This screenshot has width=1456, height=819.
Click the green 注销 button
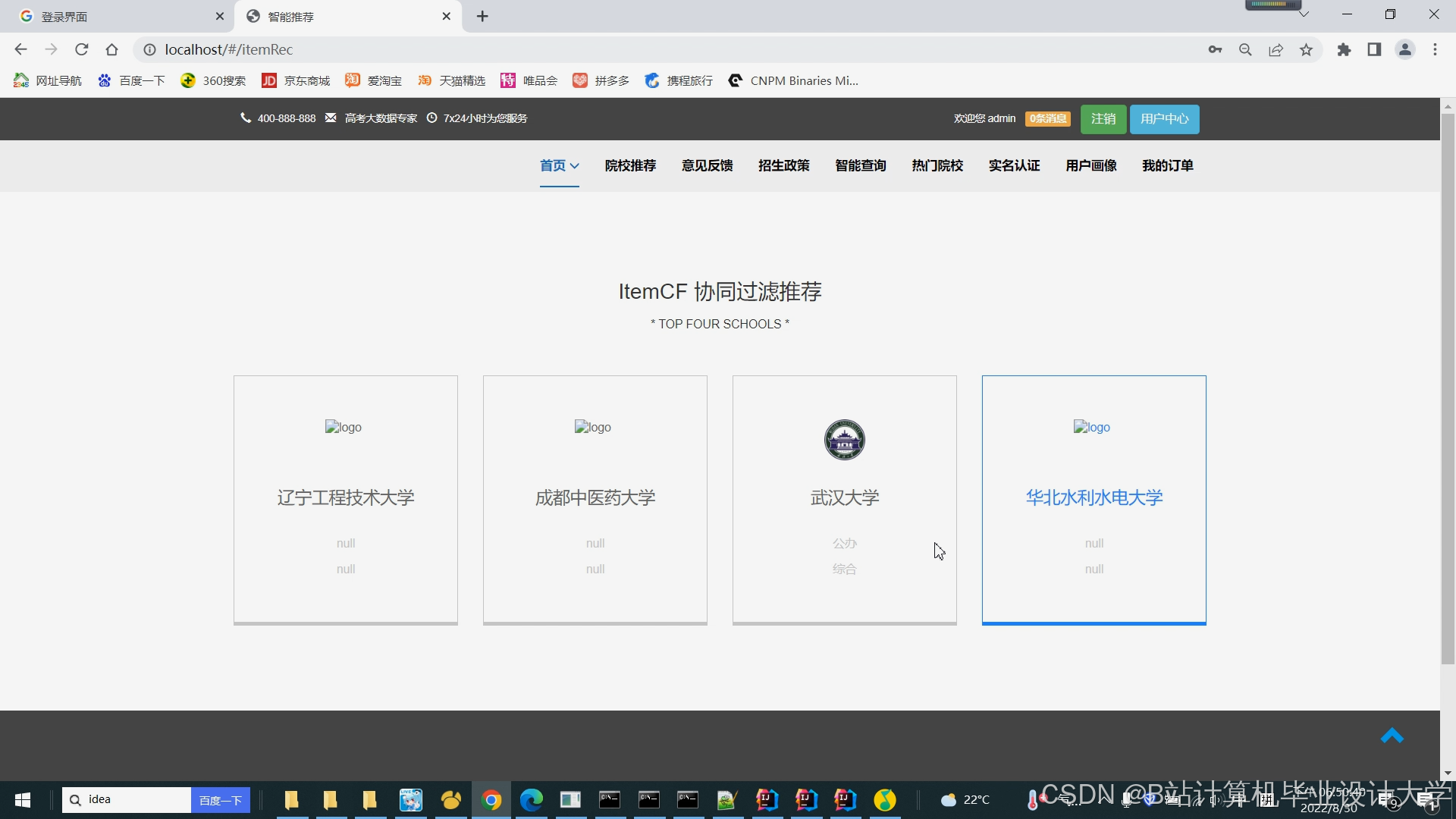pos(1103,119)
